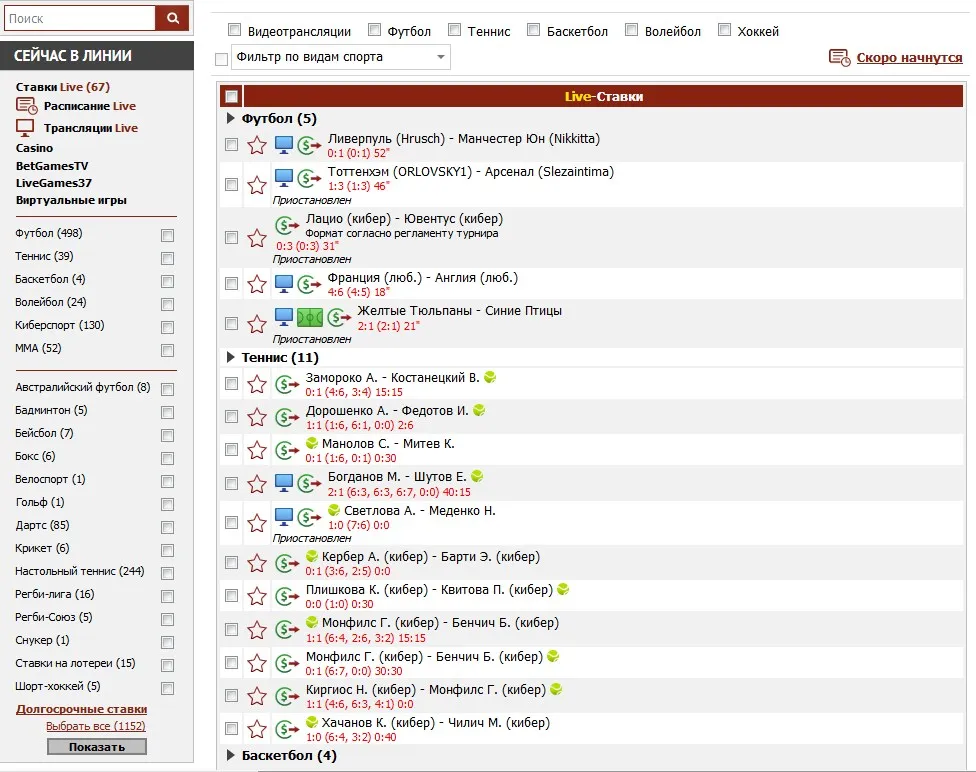This screenshot has width=976, height=772.
Task: Open field view icon for Желтые Тюльпаны match
Action: (x=309, y=318)
